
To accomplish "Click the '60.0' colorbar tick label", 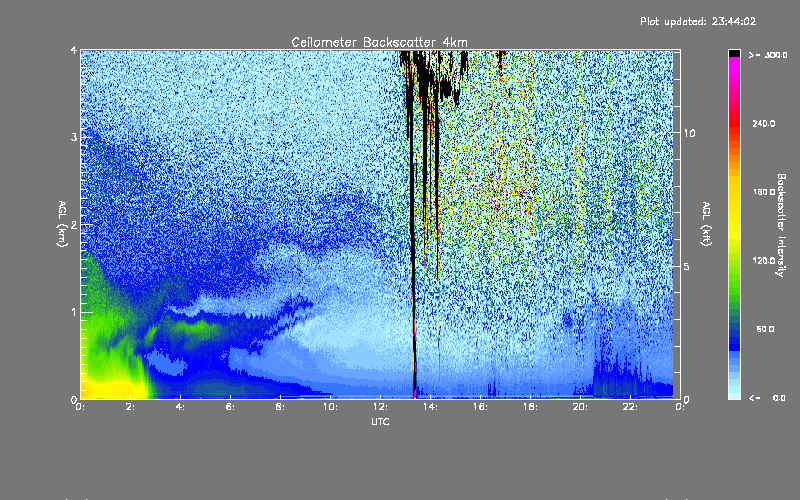I will [x=765, y=329].
